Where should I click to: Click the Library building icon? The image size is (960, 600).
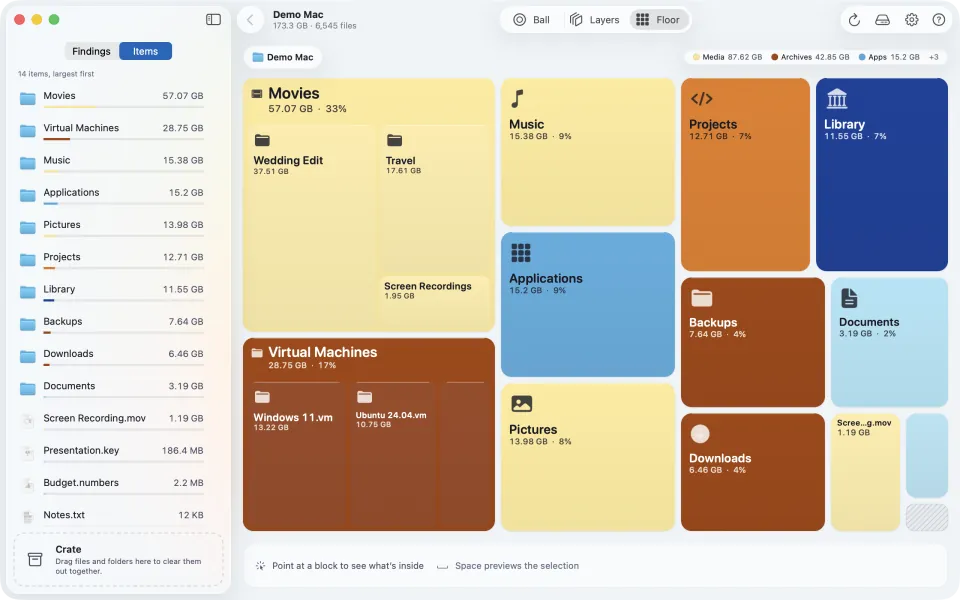click(x=836, y=98)
